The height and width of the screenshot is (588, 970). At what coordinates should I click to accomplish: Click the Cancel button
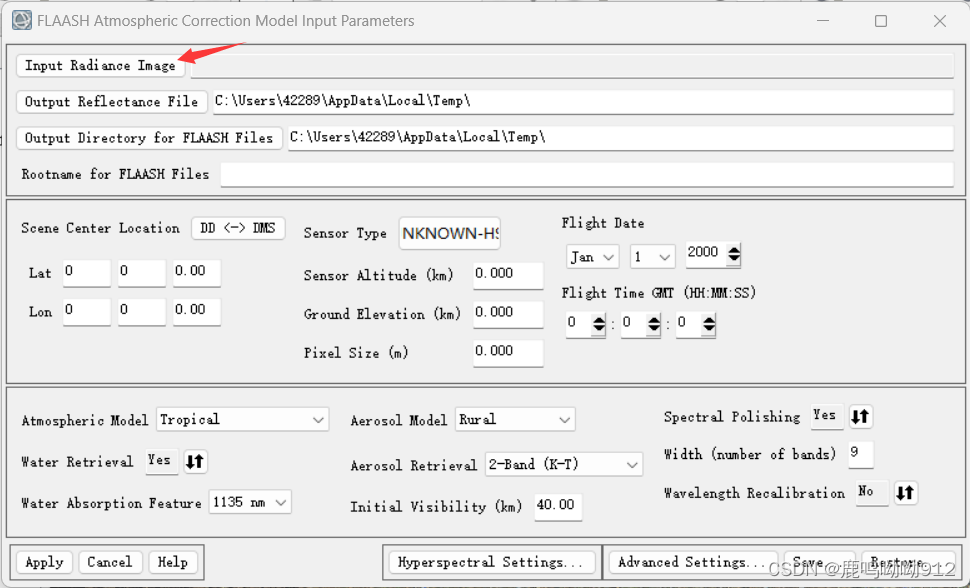click(x=111, y=563)
